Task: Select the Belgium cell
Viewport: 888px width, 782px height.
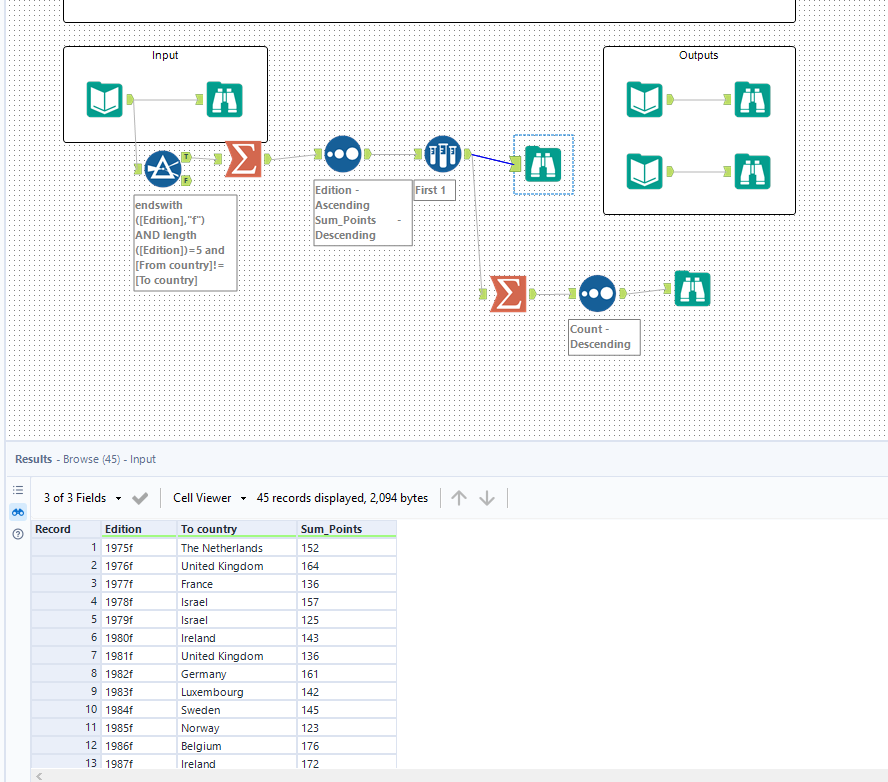Action: [x=237, y=746]
